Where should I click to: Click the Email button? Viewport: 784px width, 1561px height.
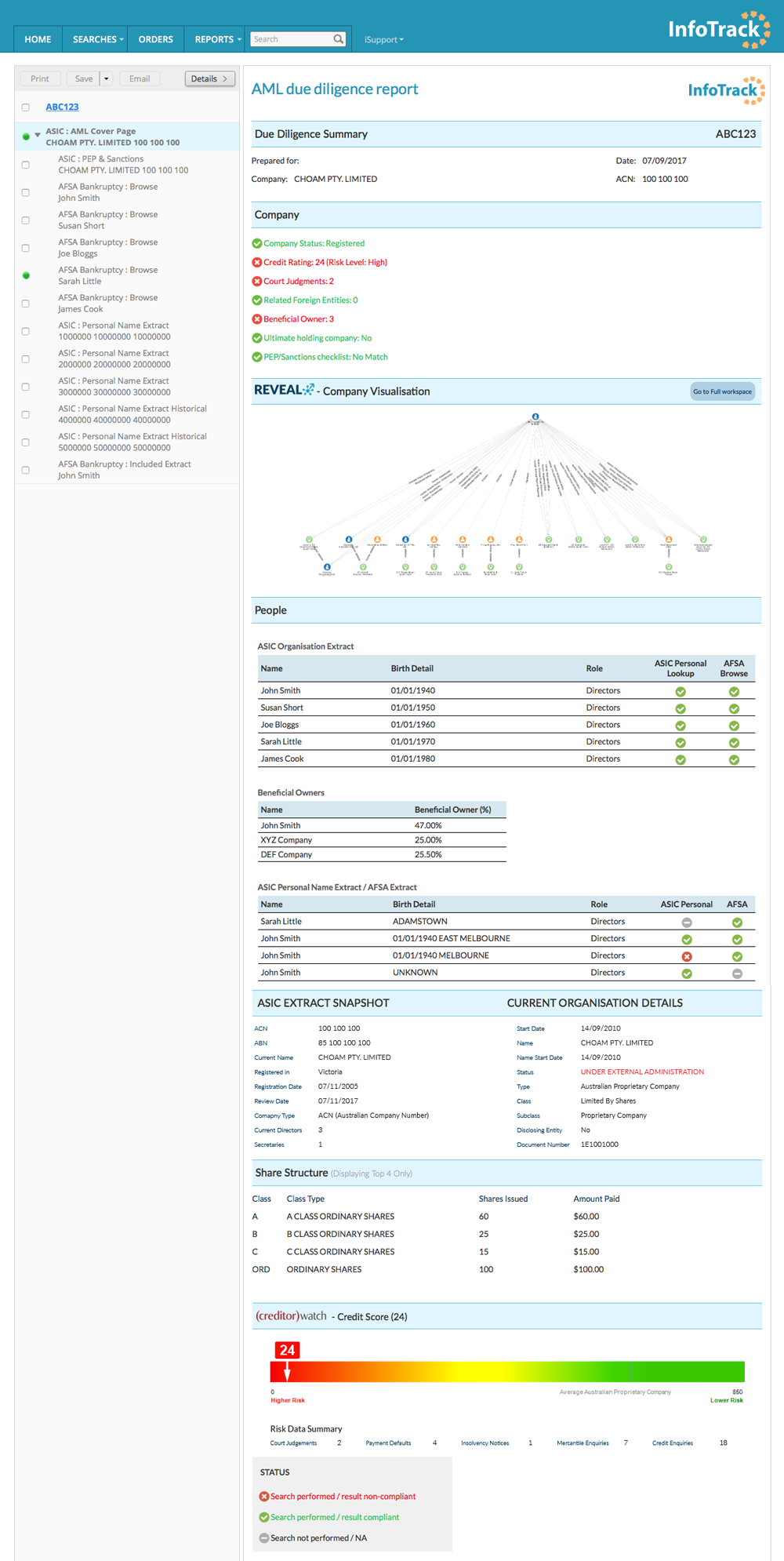coord(140,78)
